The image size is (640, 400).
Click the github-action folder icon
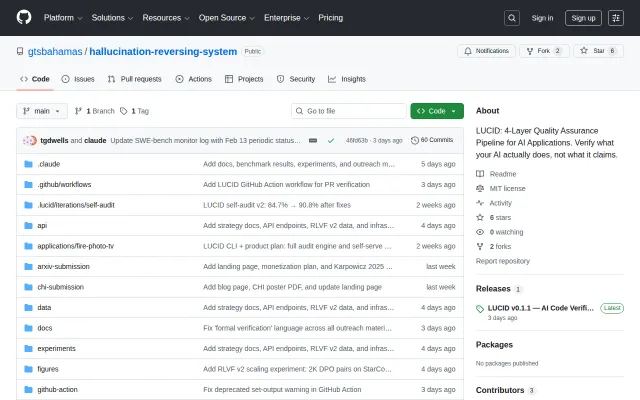[29, 389]
